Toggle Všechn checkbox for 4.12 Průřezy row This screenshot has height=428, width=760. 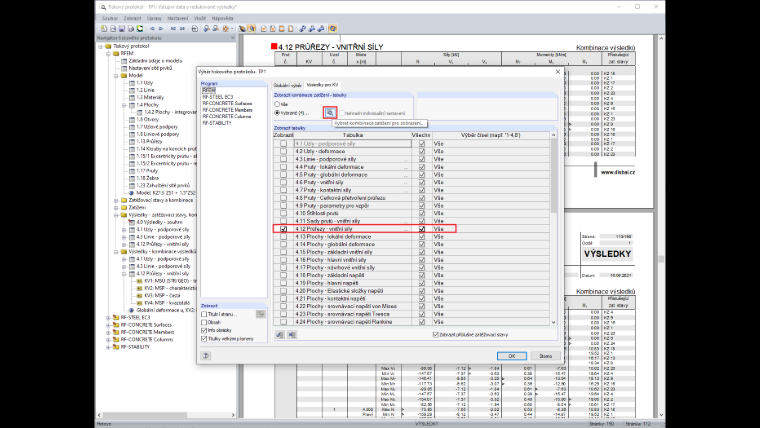422,229
